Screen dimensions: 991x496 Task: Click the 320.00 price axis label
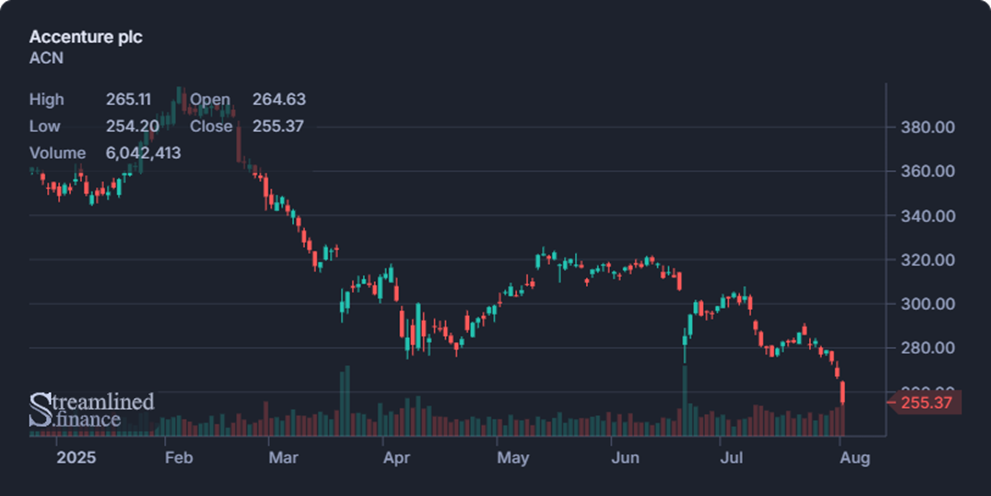(x=928, y=260)
